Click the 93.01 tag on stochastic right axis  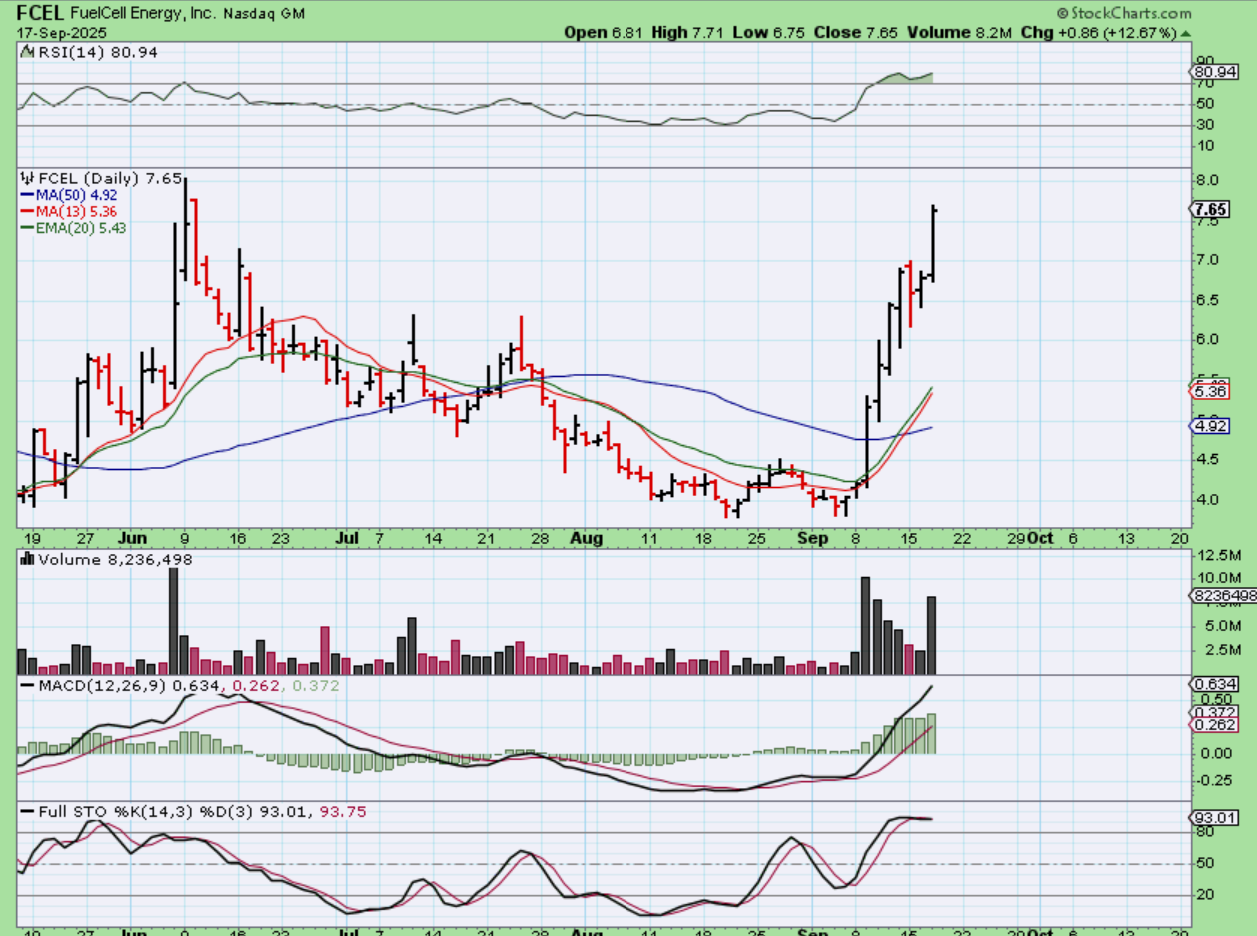pos(1215,817)
